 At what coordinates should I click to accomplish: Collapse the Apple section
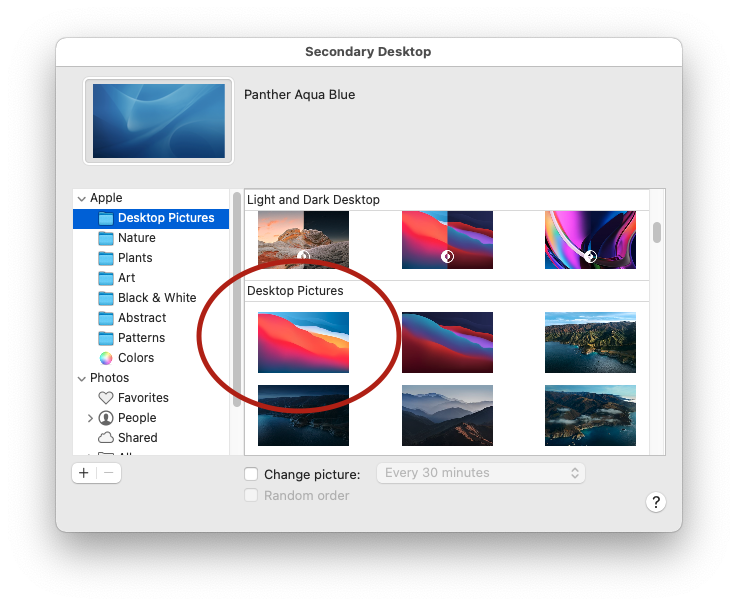tap(81, 198)
